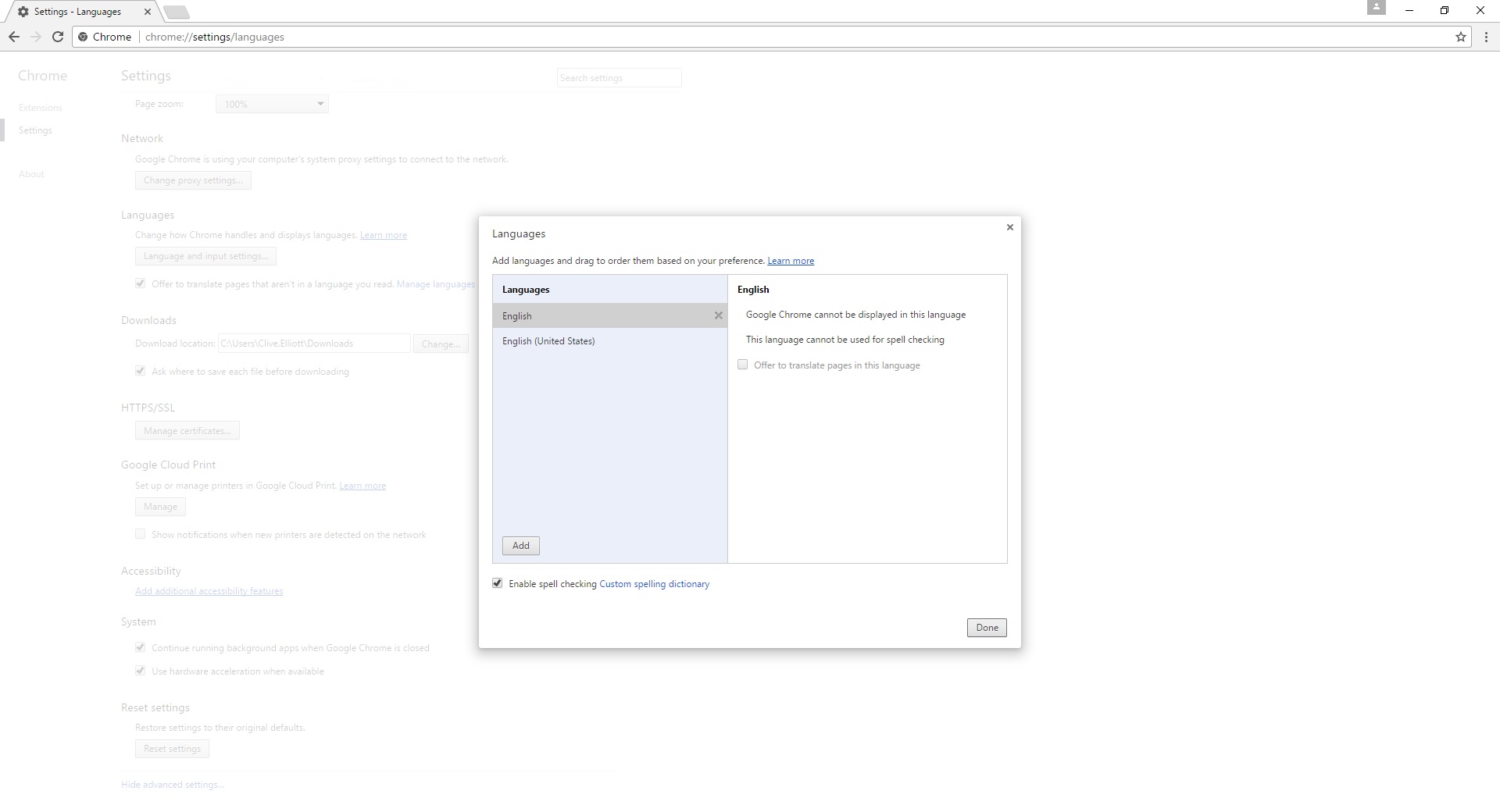
Task: Open Extensions in the Chrome sidebar
Action: [41, 108]
